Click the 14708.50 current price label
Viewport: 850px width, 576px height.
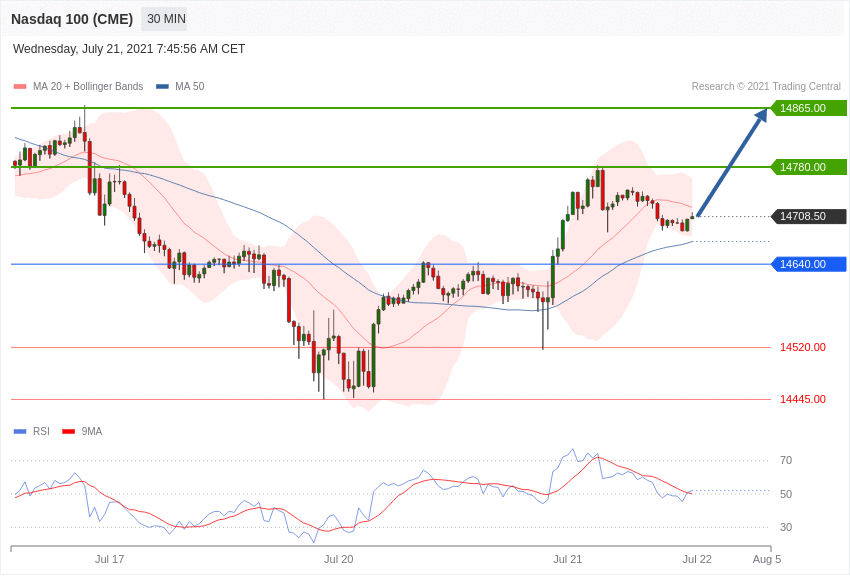click(x=808, y=216)
